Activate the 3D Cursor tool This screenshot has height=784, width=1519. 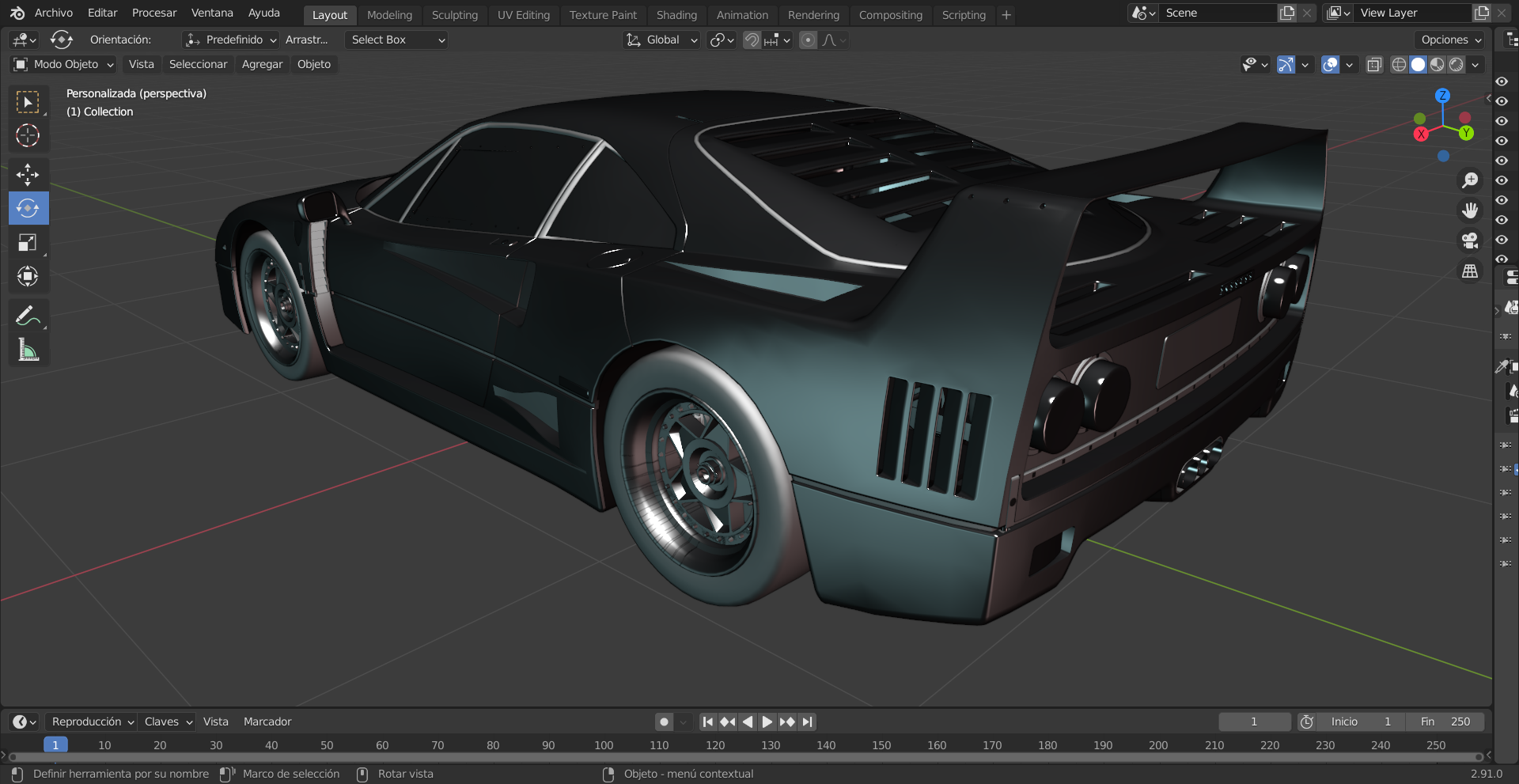click(x=28, y=135)
